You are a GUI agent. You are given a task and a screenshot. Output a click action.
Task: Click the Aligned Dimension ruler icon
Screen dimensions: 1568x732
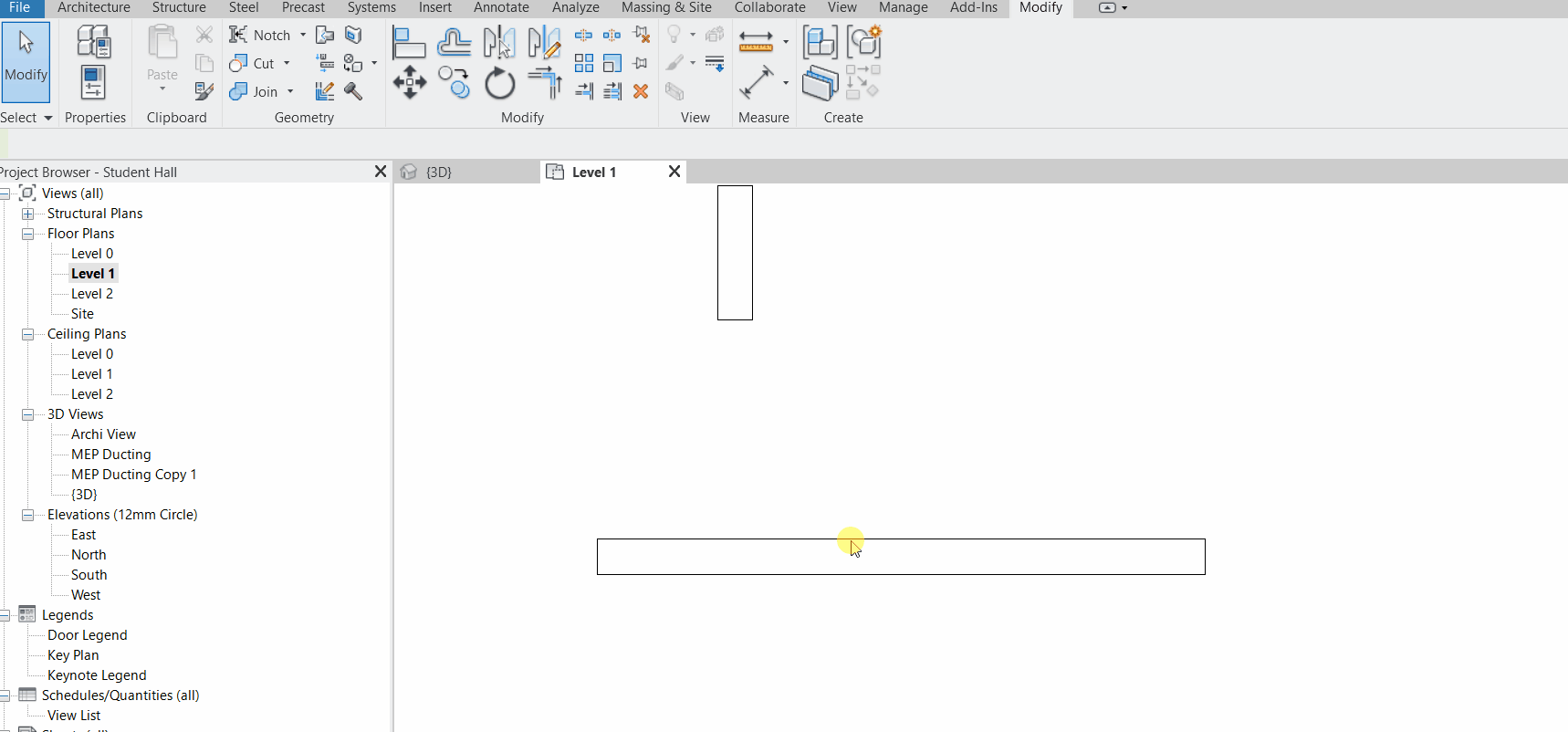point(756,42)
